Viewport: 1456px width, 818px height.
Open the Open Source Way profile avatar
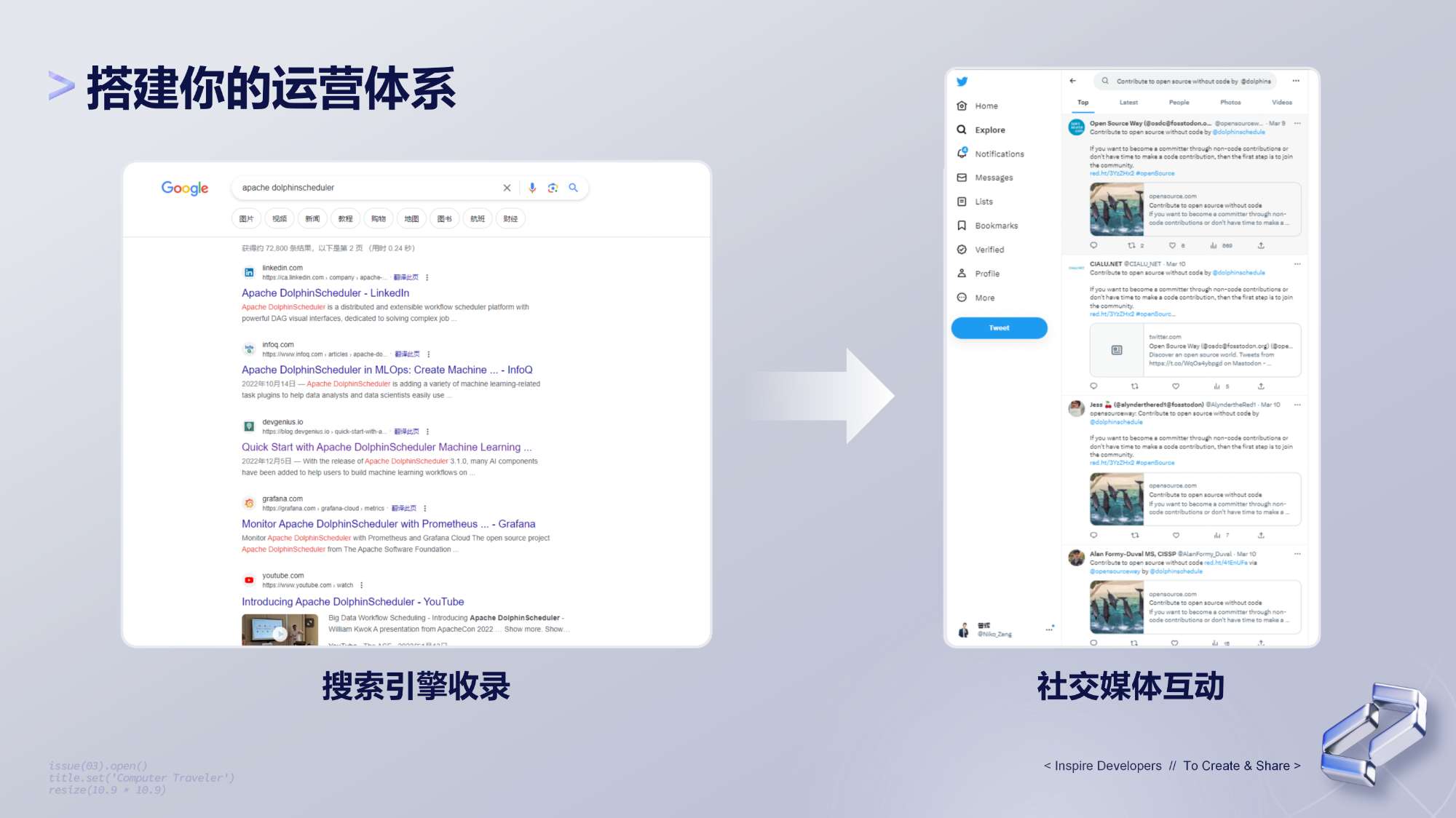click(1077, 127)
